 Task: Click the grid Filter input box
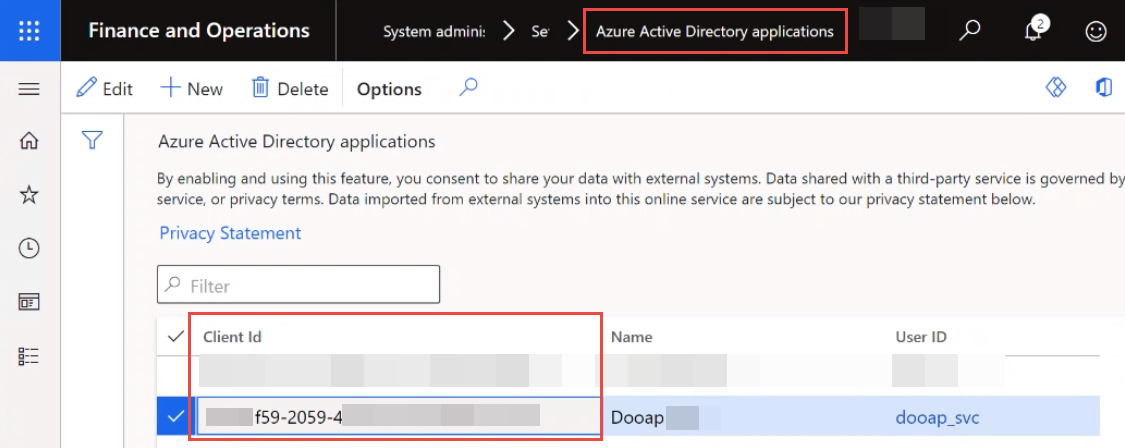coord(298,284)
